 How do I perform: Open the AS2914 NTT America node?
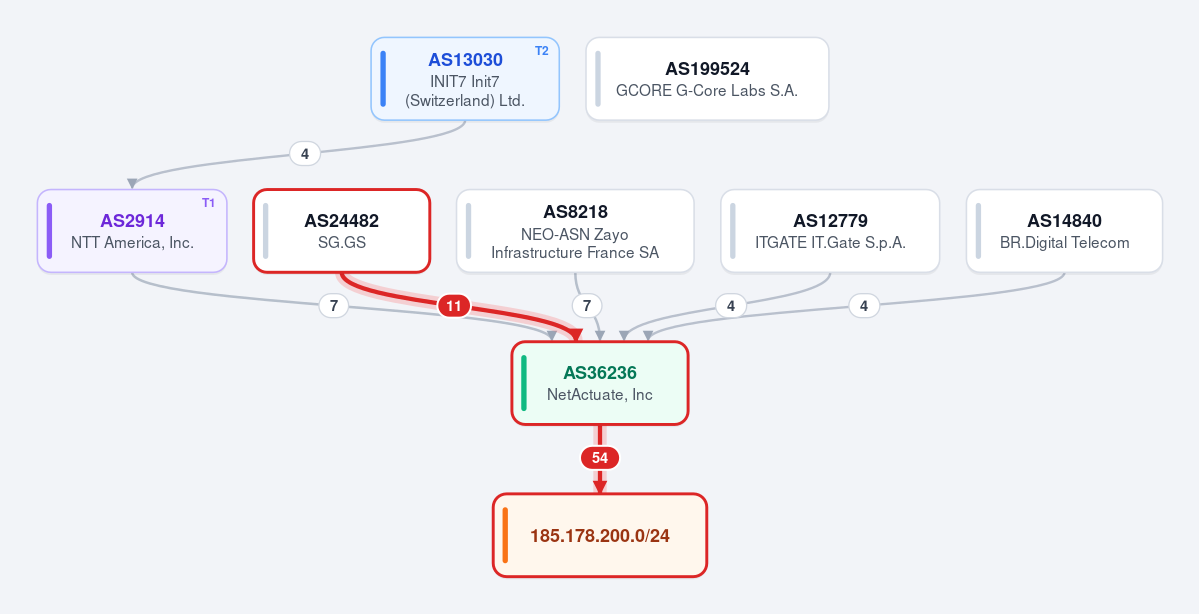(x=132, y=231)
